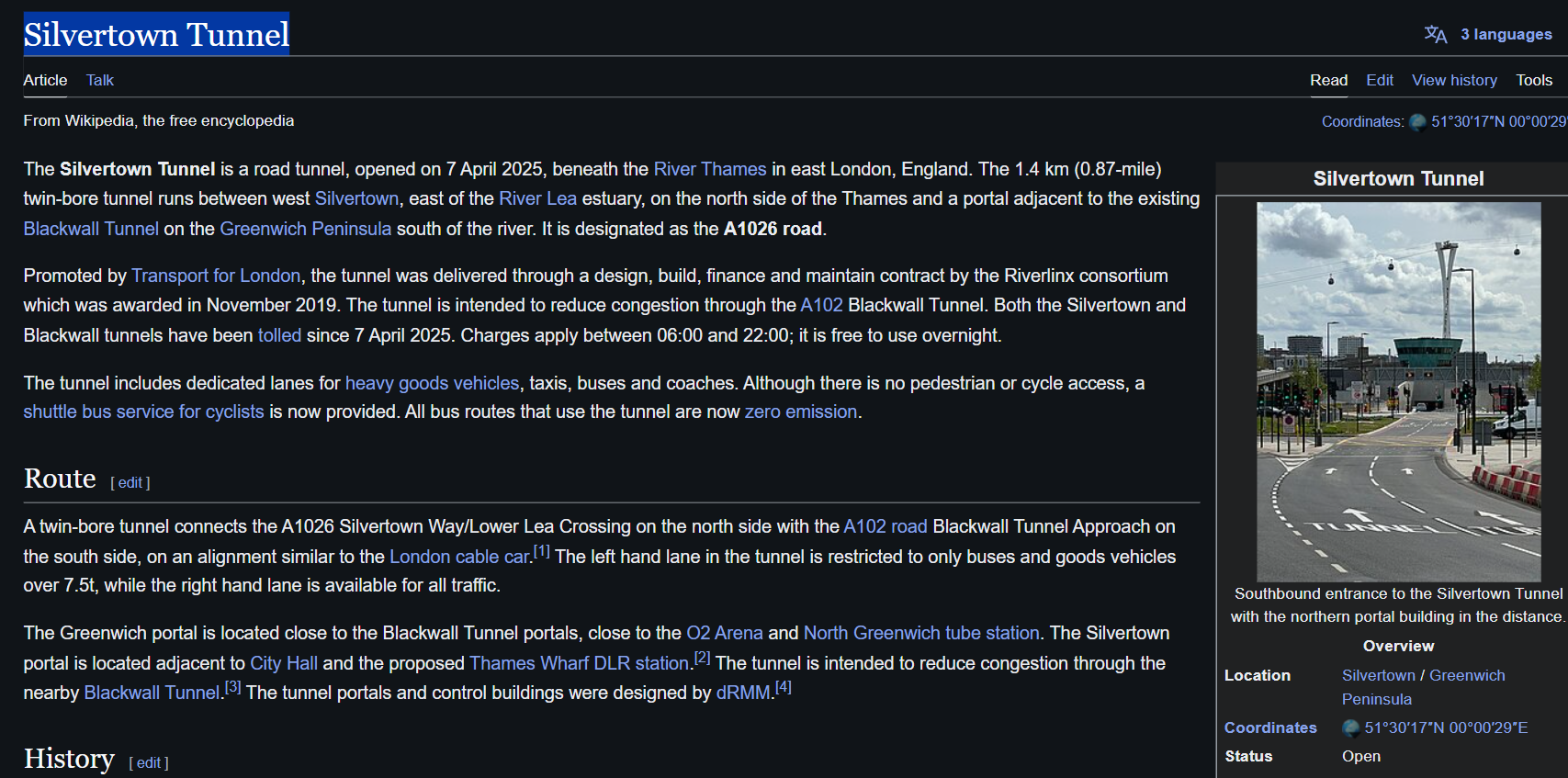Click the Route section heading
1568x778 pixels.
(x=60, y=479)
